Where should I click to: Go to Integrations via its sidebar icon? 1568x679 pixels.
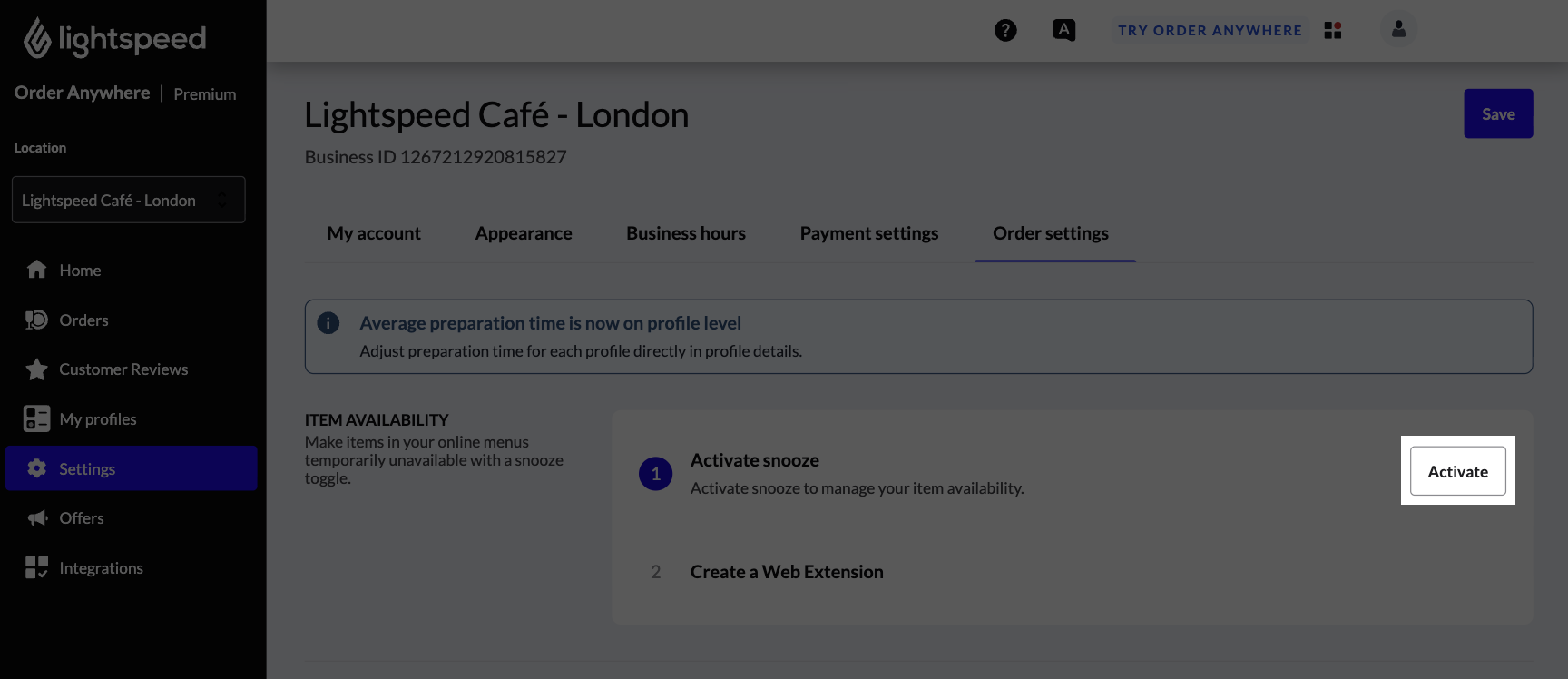101,567
